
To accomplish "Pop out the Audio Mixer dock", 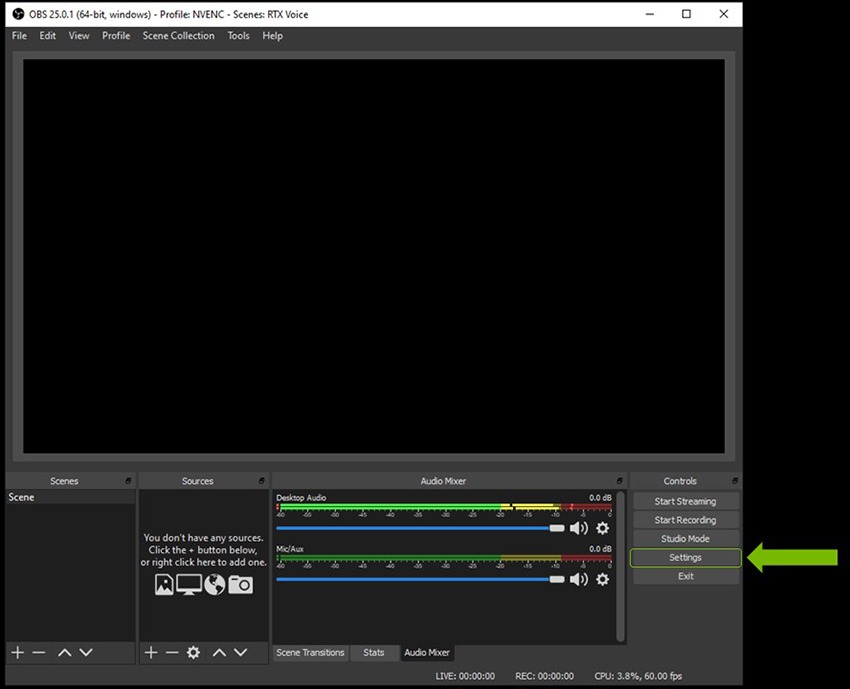I will tap(619, 481).
